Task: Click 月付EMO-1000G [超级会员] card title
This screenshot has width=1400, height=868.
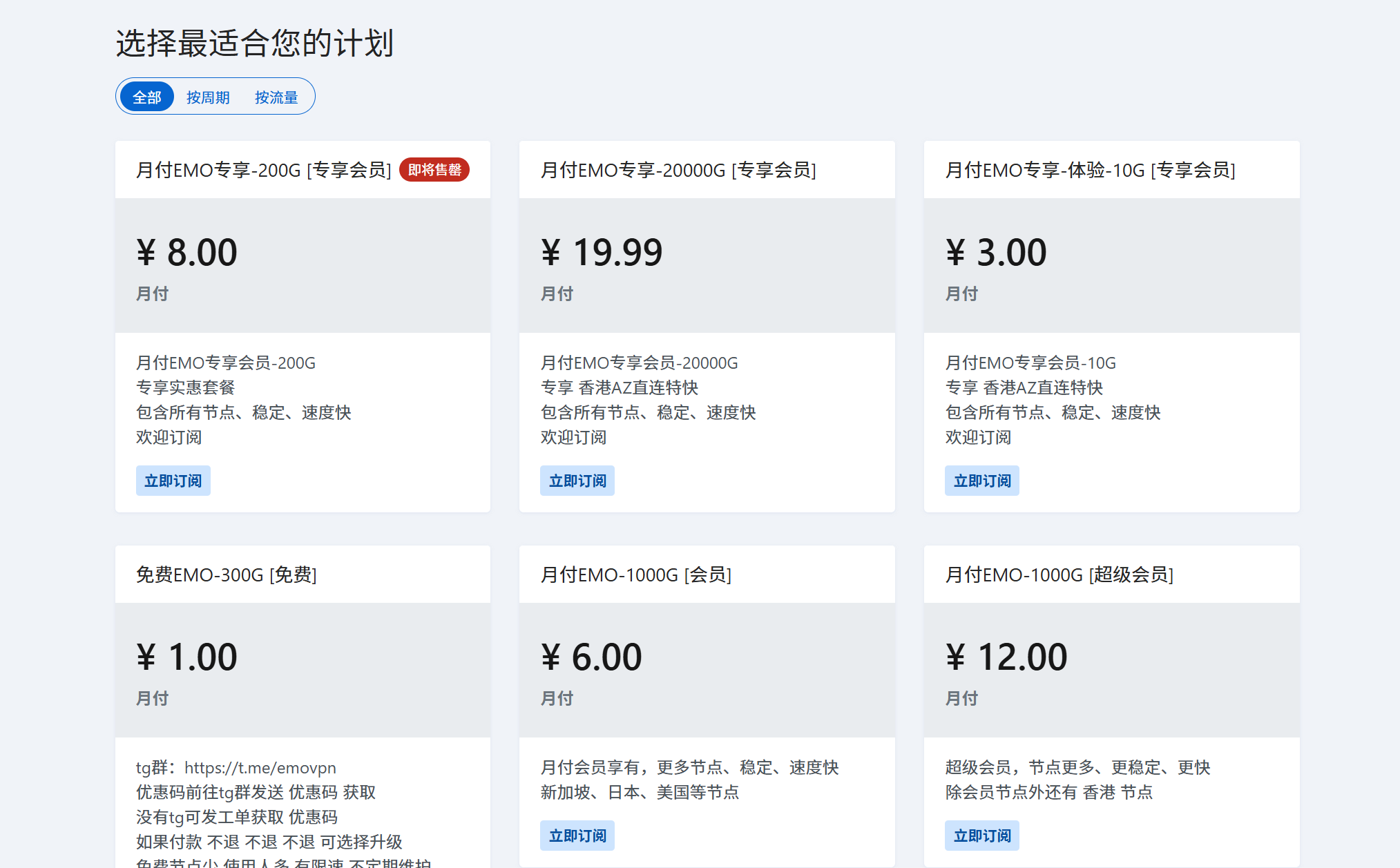Action: point(1059,575)
